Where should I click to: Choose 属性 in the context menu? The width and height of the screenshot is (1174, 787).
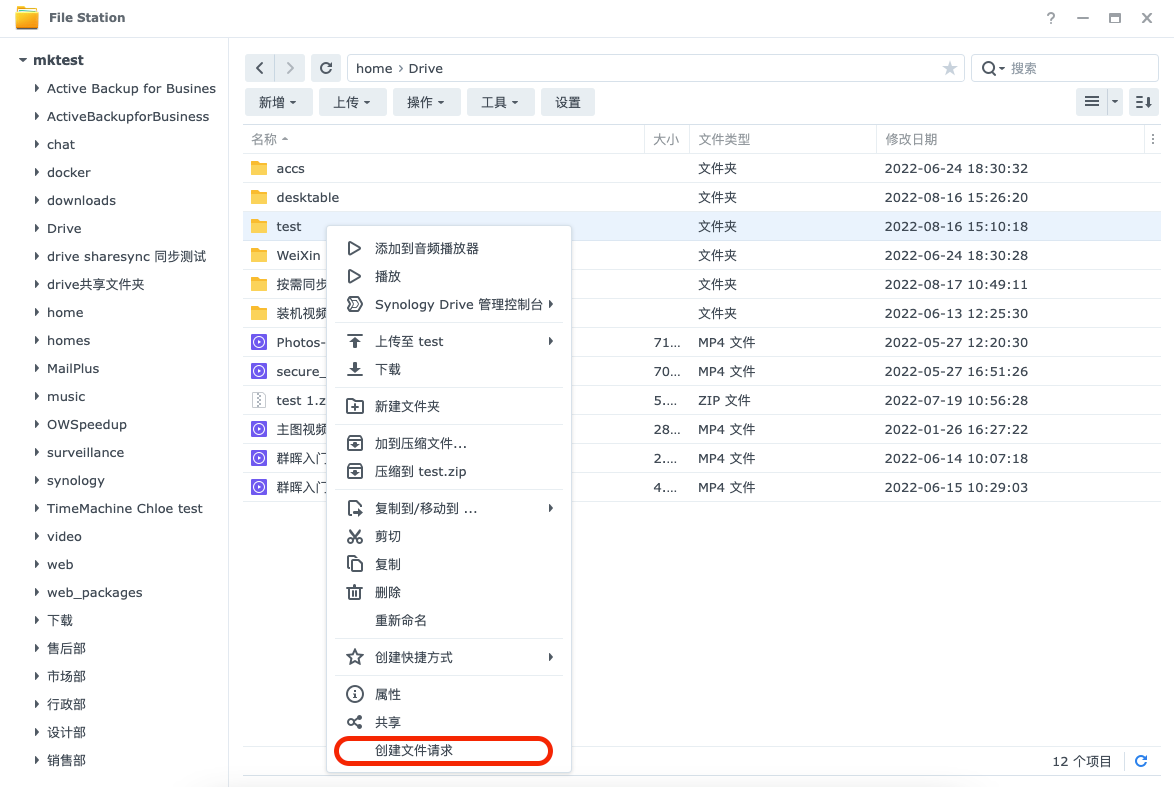[x=448, y=694]
